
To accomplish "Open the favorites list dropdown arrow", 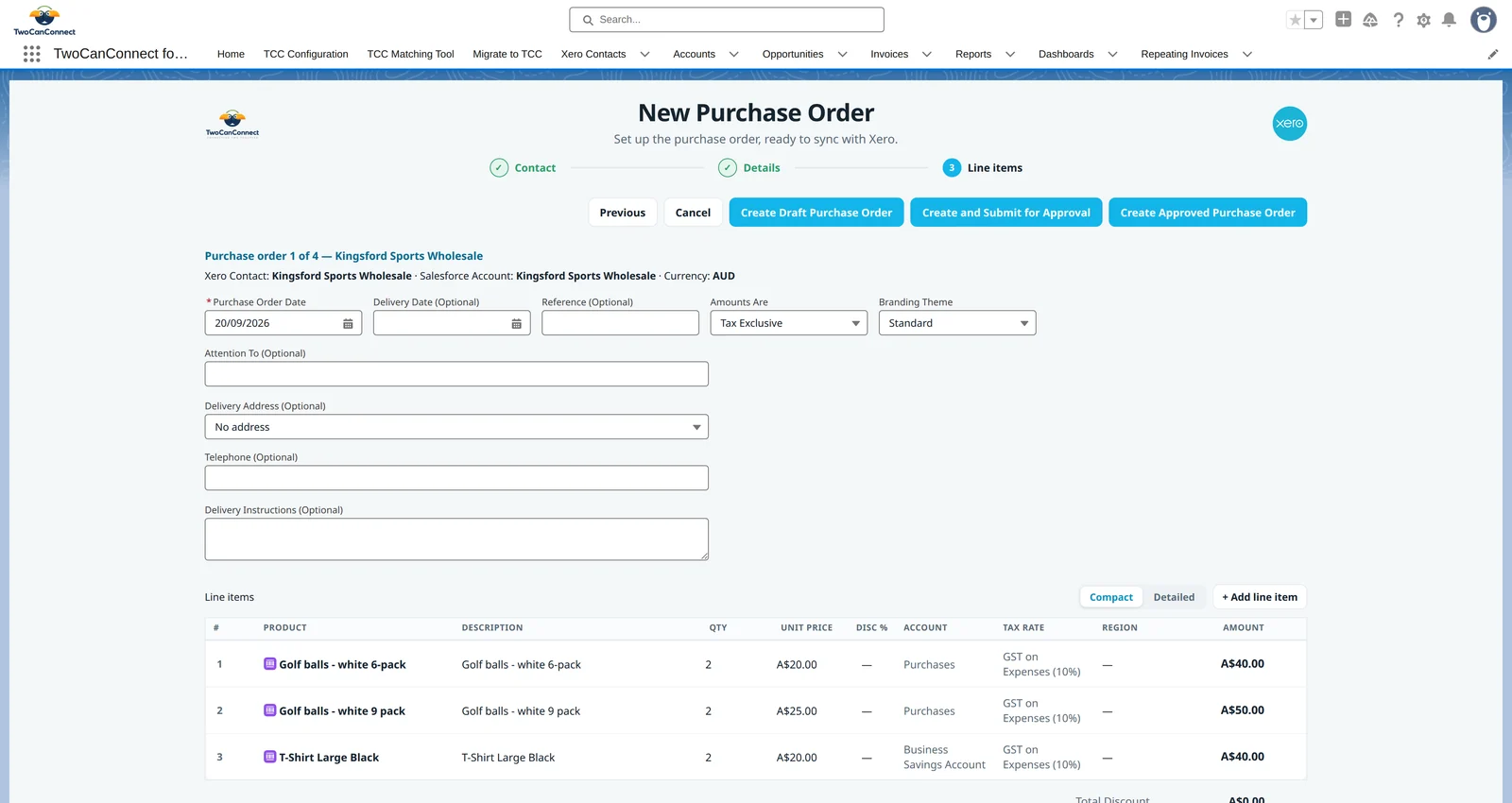I will pyautogui.click(x=1314, y=20).
